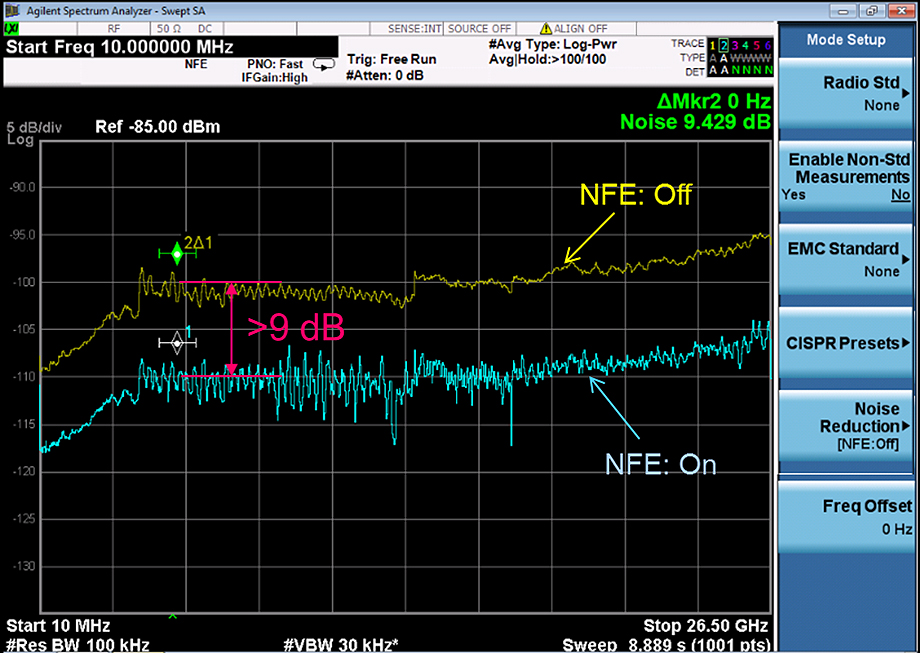Click the green delta marker 2Δ1 diamond

pyautogui.click(x=177, y=254)
